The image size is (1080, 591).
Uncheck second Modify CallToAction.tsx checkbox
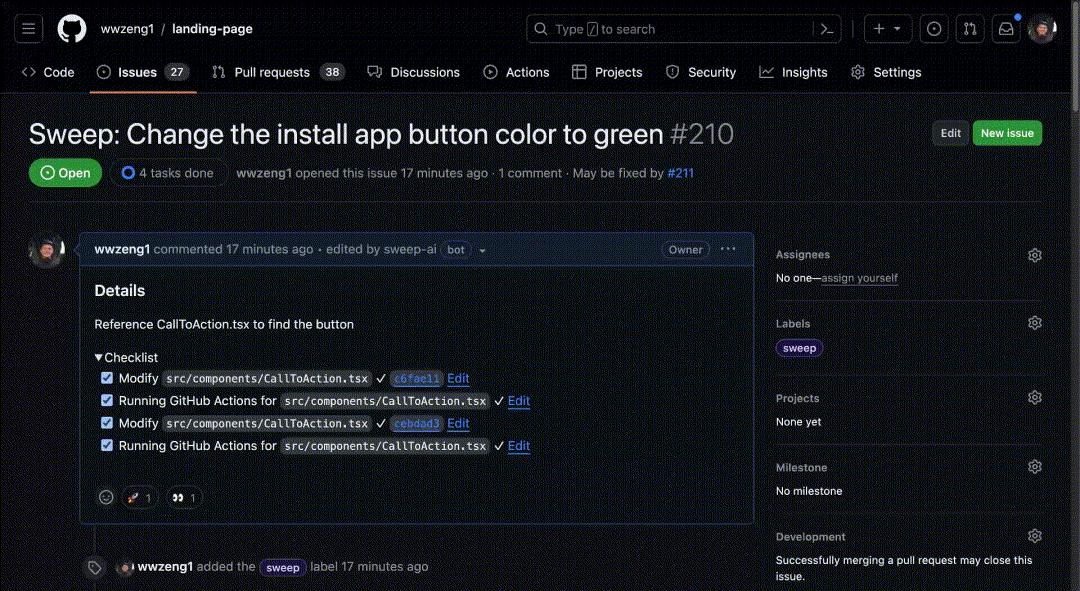[x=107, y=423]
